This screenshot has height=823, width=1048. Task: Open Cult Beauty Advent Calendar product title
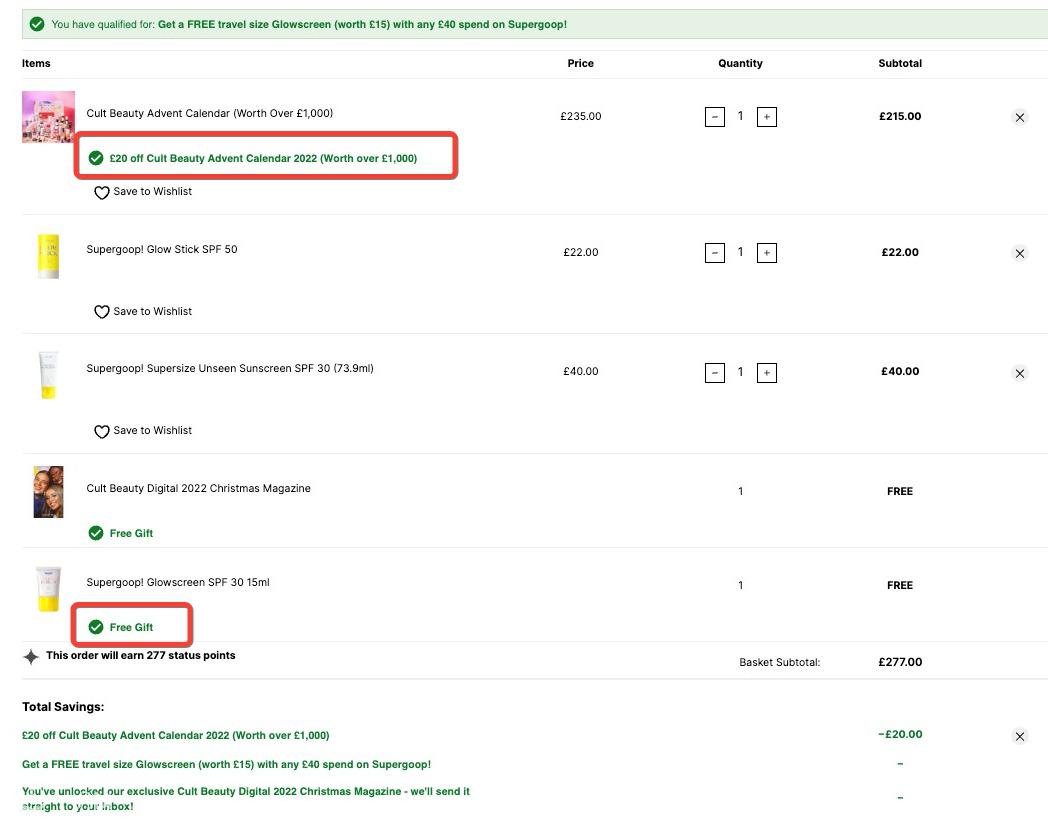click(209, 113)
